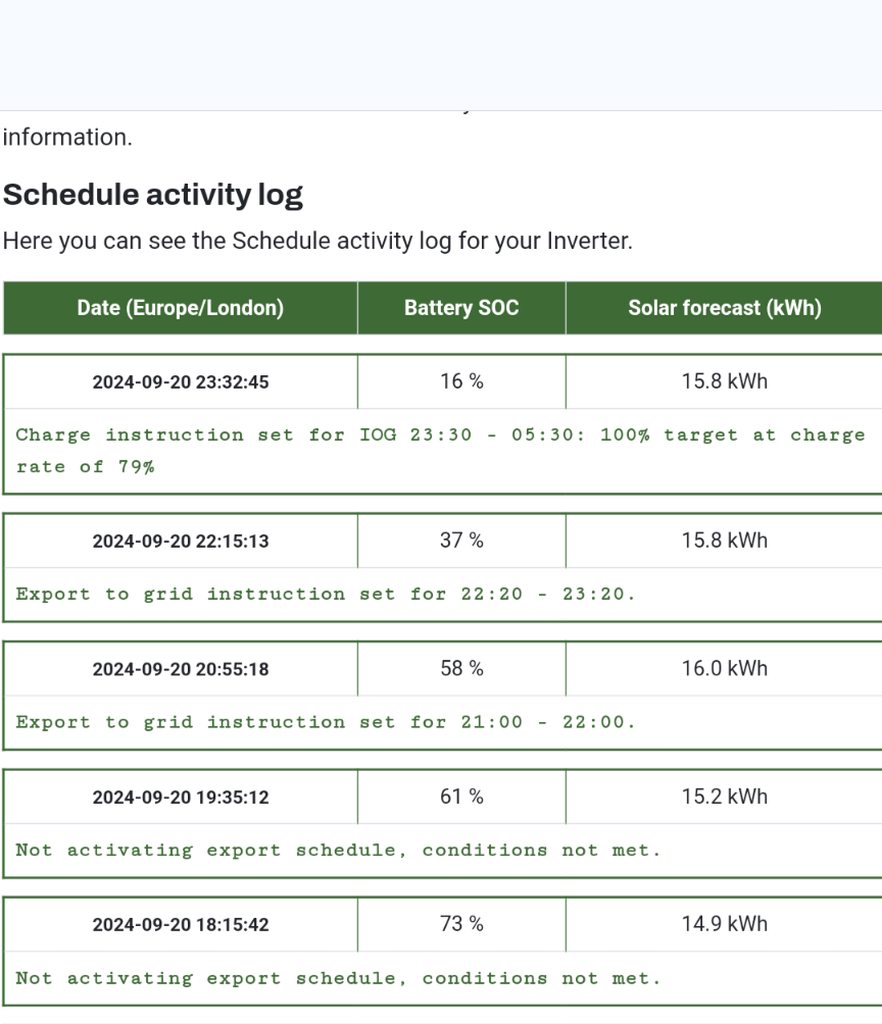Click the Solar forecast (kWh) column header

coord(724,308)
